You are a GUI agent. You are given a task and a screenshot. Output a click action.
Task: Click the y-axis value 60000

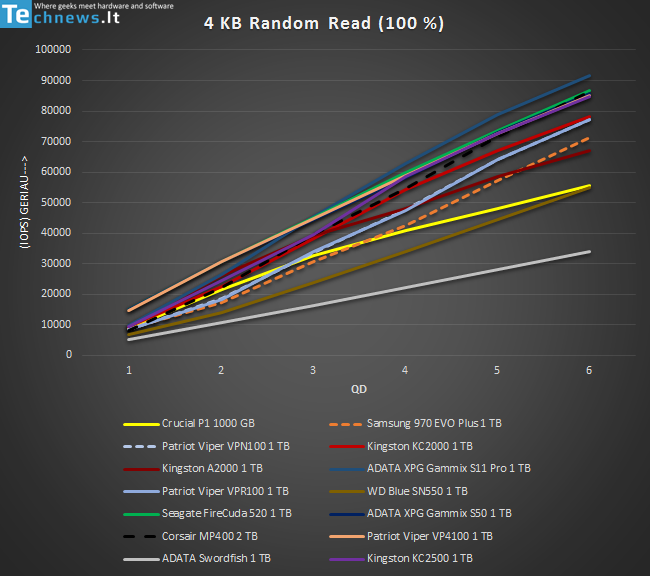click(x=56, y=172)
